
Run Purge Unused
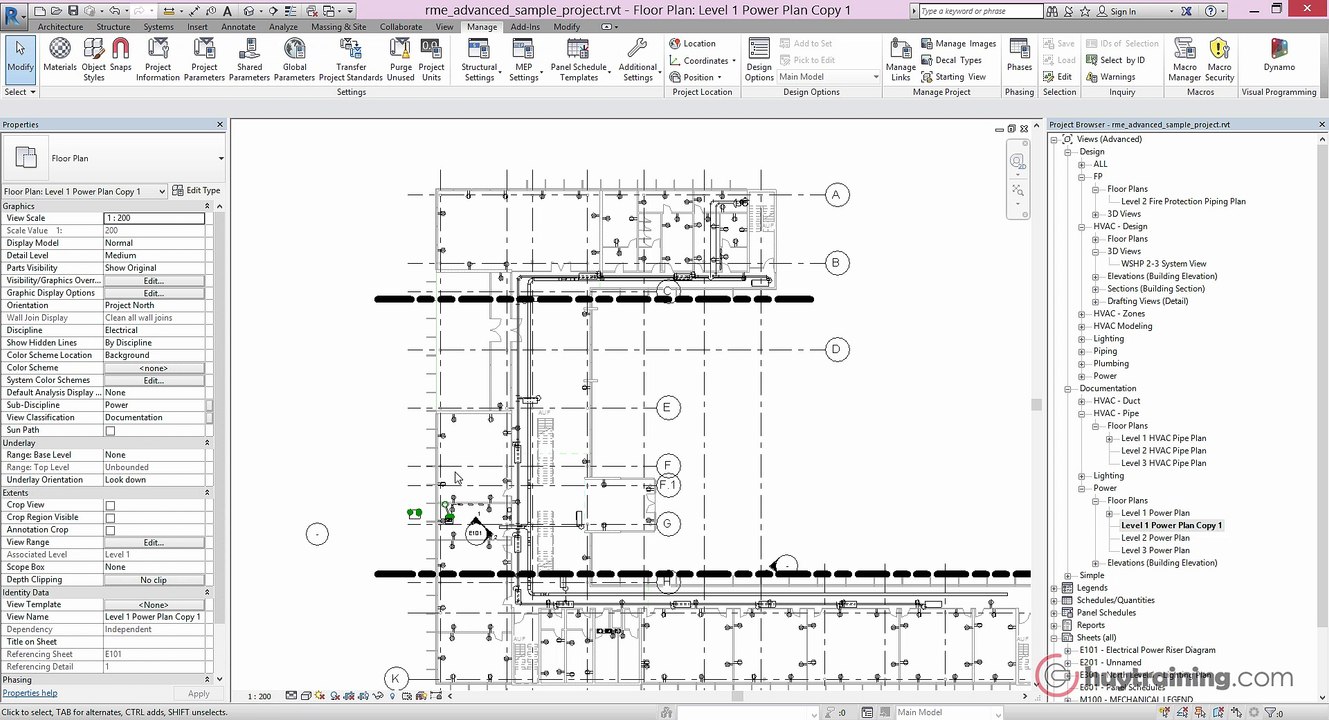click(x=400, y=59)
